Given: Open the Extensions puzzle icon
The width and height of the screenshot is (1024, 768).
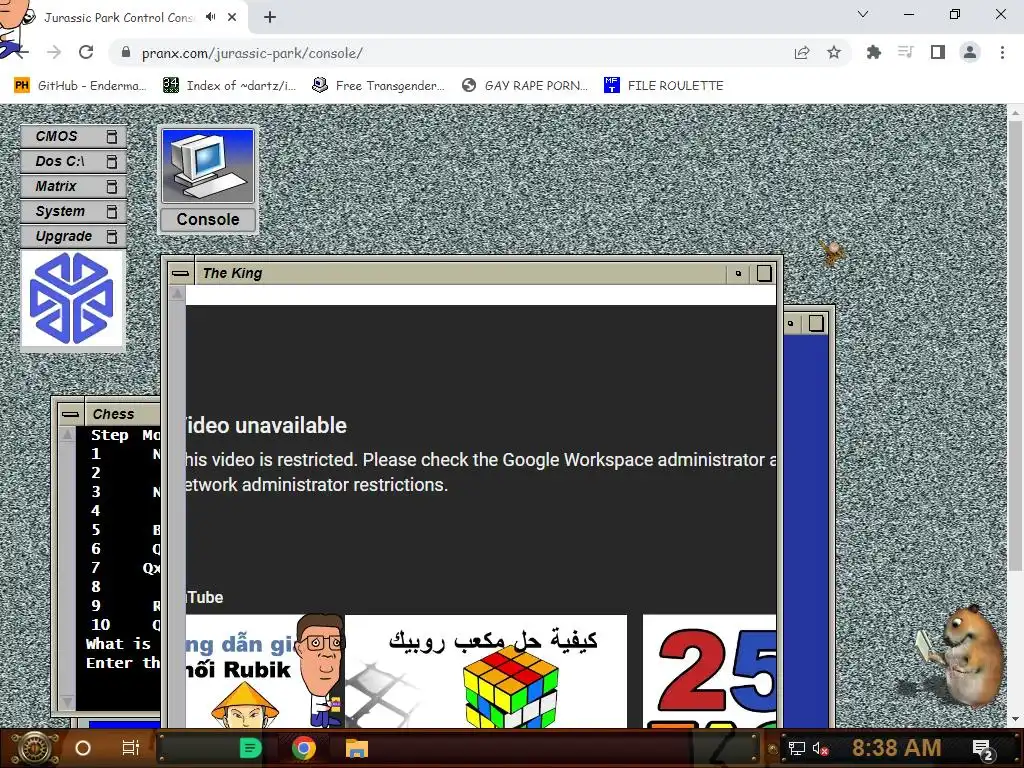Looking at the screenshot, I should [873, 53].
